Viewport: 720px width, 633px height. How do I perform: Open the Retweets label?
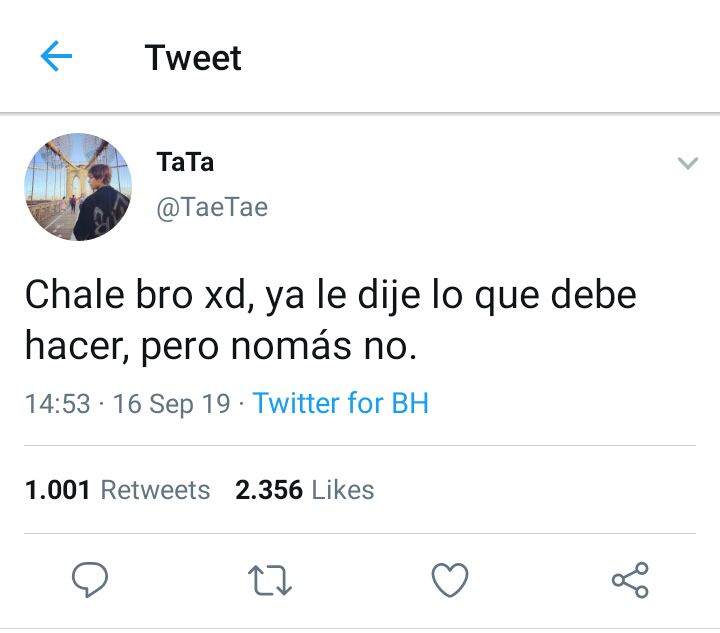(155, 489)
